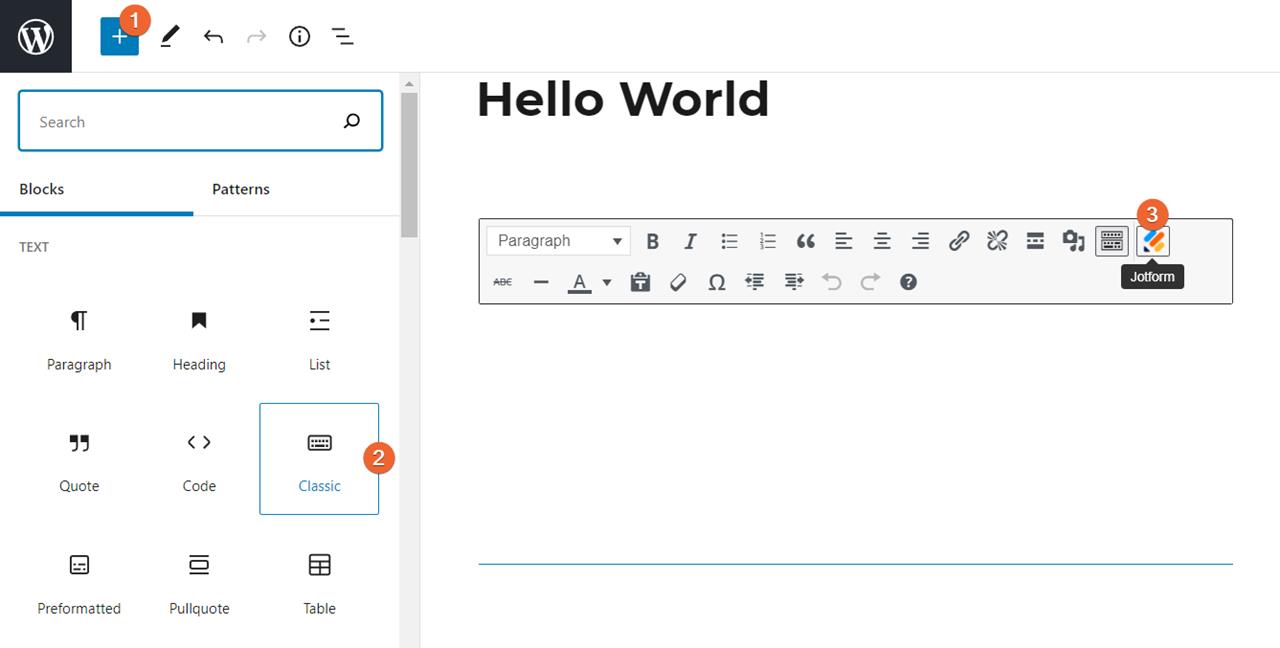The image size is (1280, 648).
Task: Toggle Strikethrough formatting
Action: pos(503,282)
